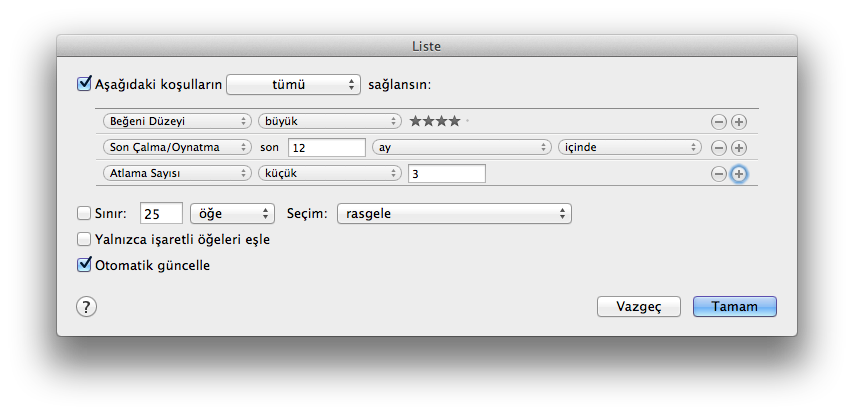Open the Beğeni Düzeyi field dropdown
Viewport: 854px width, 415px height.
click(x=176, y=121)
